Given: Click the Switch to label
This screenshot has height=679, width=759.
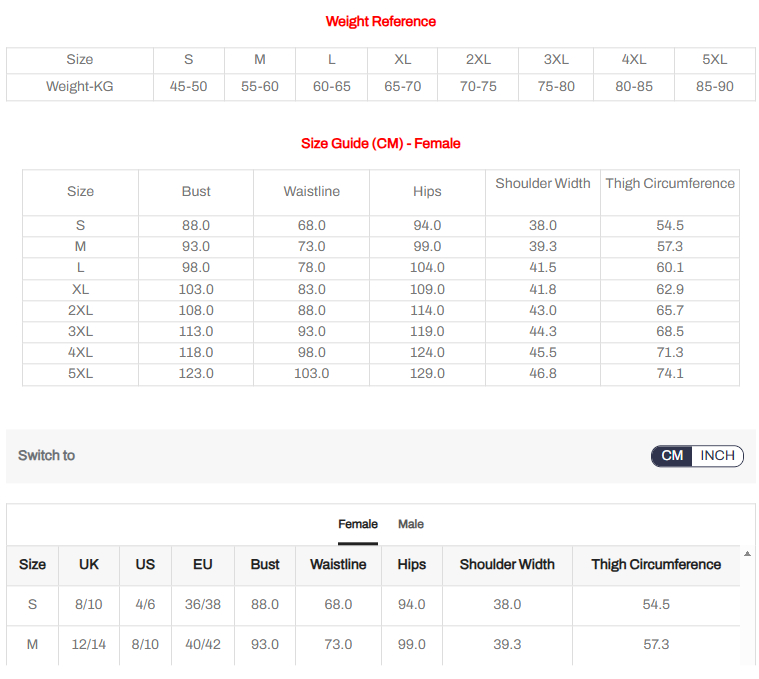Looking at the screenshot, I should tap(46, 456).
